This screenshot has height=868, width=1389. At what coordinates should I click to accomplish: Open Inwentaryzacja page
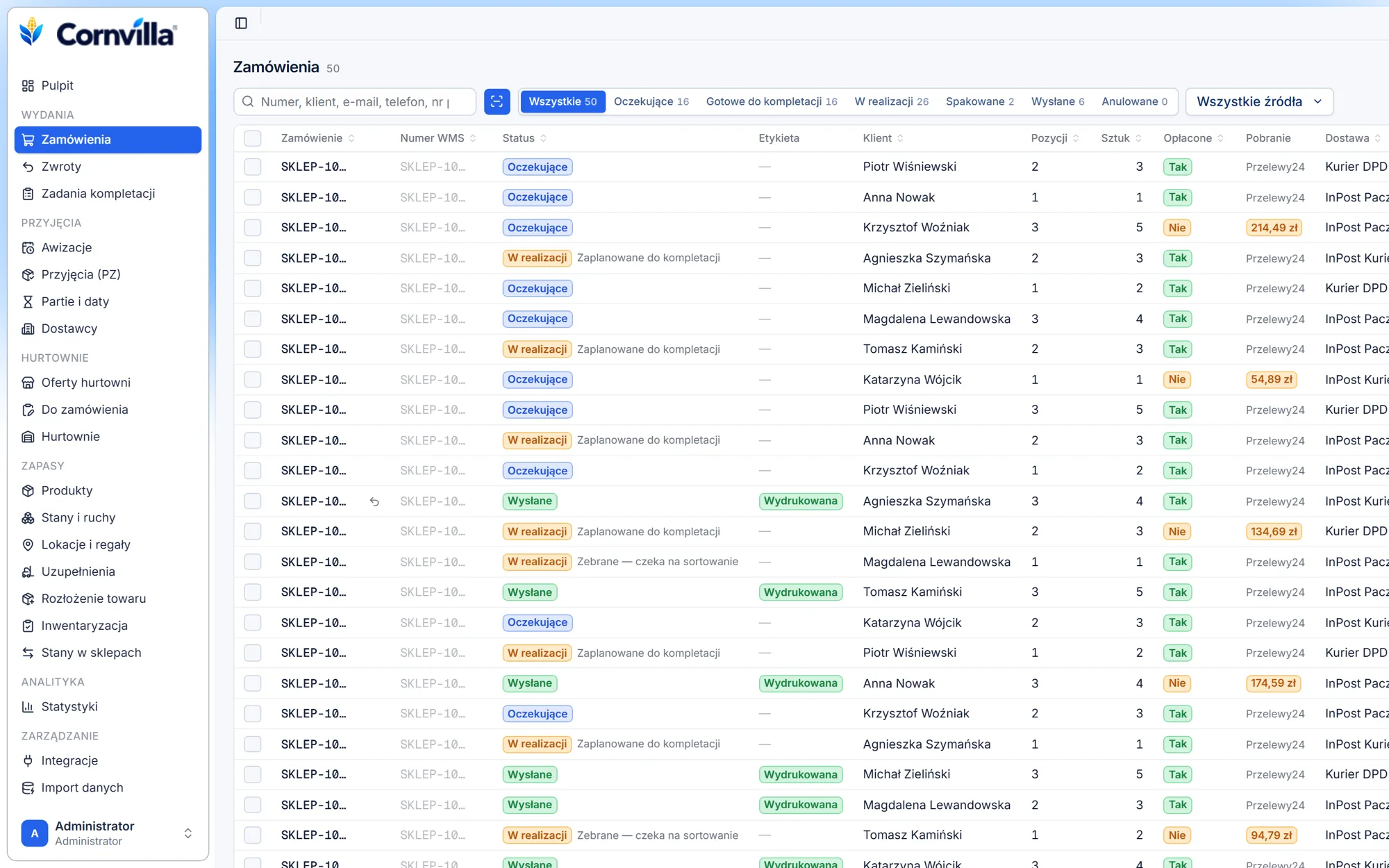108,626
